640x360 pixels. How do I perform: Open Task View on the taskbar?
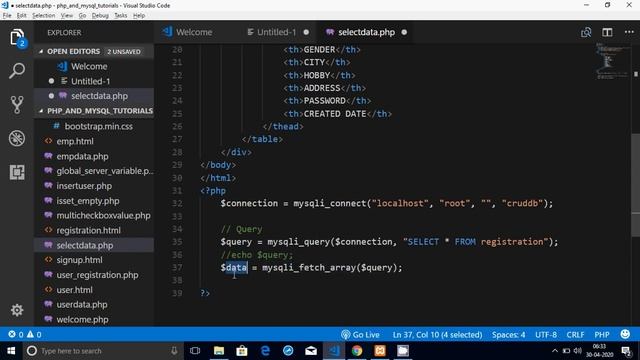click(195, 351)
